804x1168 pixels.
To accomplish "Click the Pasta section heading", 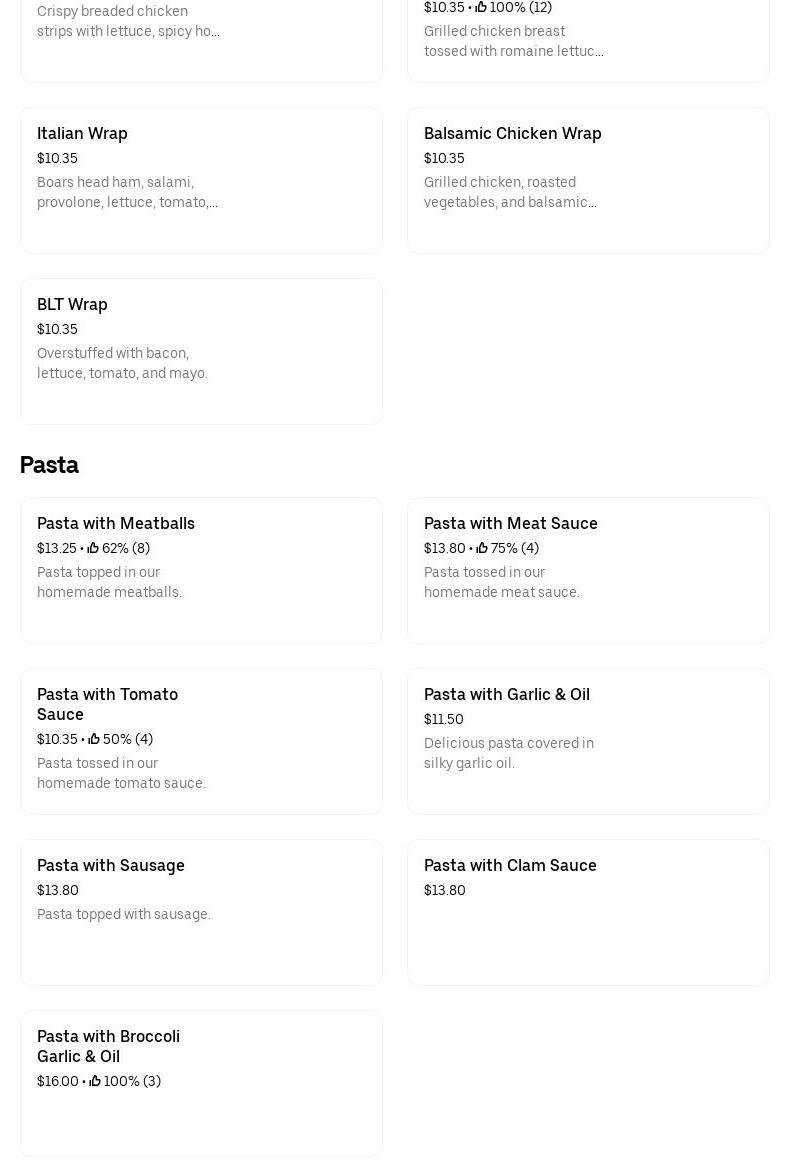I will (49, 465).
